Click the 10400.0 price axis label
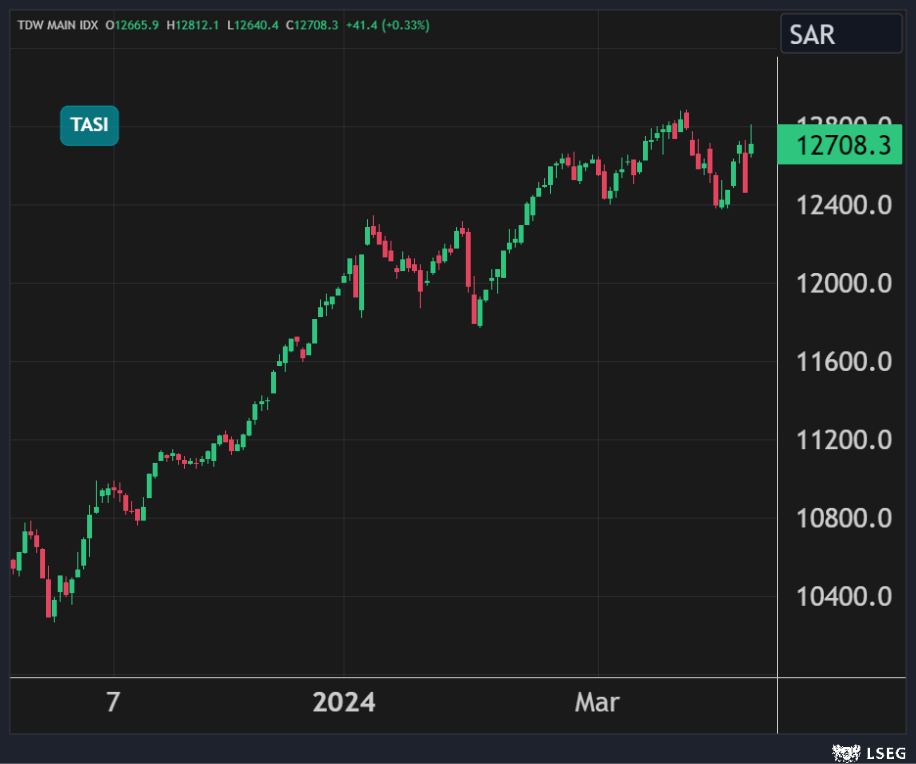916x764 pixels. click(x=844, y=597)
